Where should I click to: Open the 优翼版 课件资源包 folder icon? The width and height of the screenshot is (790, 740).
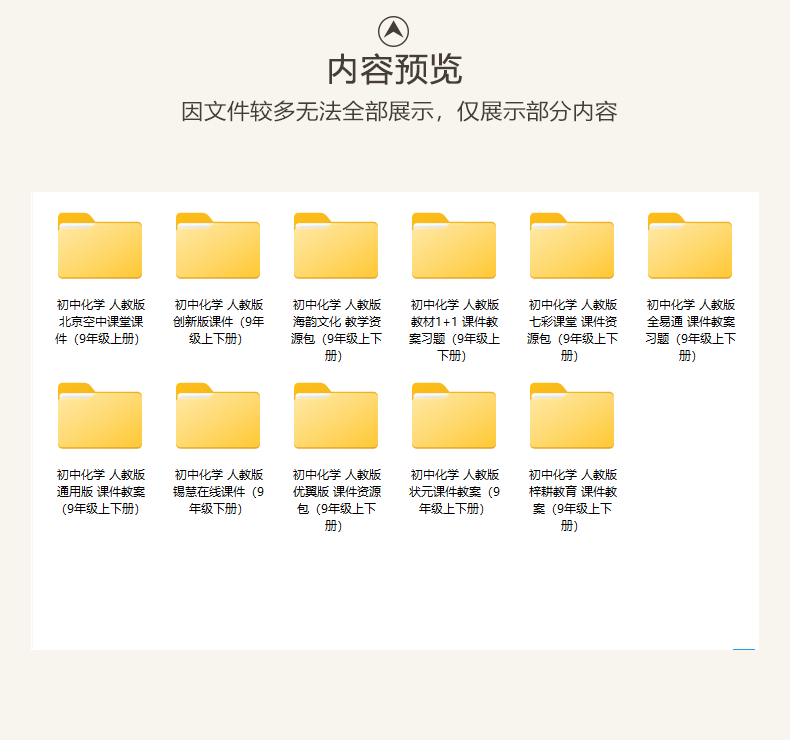(x=336, y=416)
